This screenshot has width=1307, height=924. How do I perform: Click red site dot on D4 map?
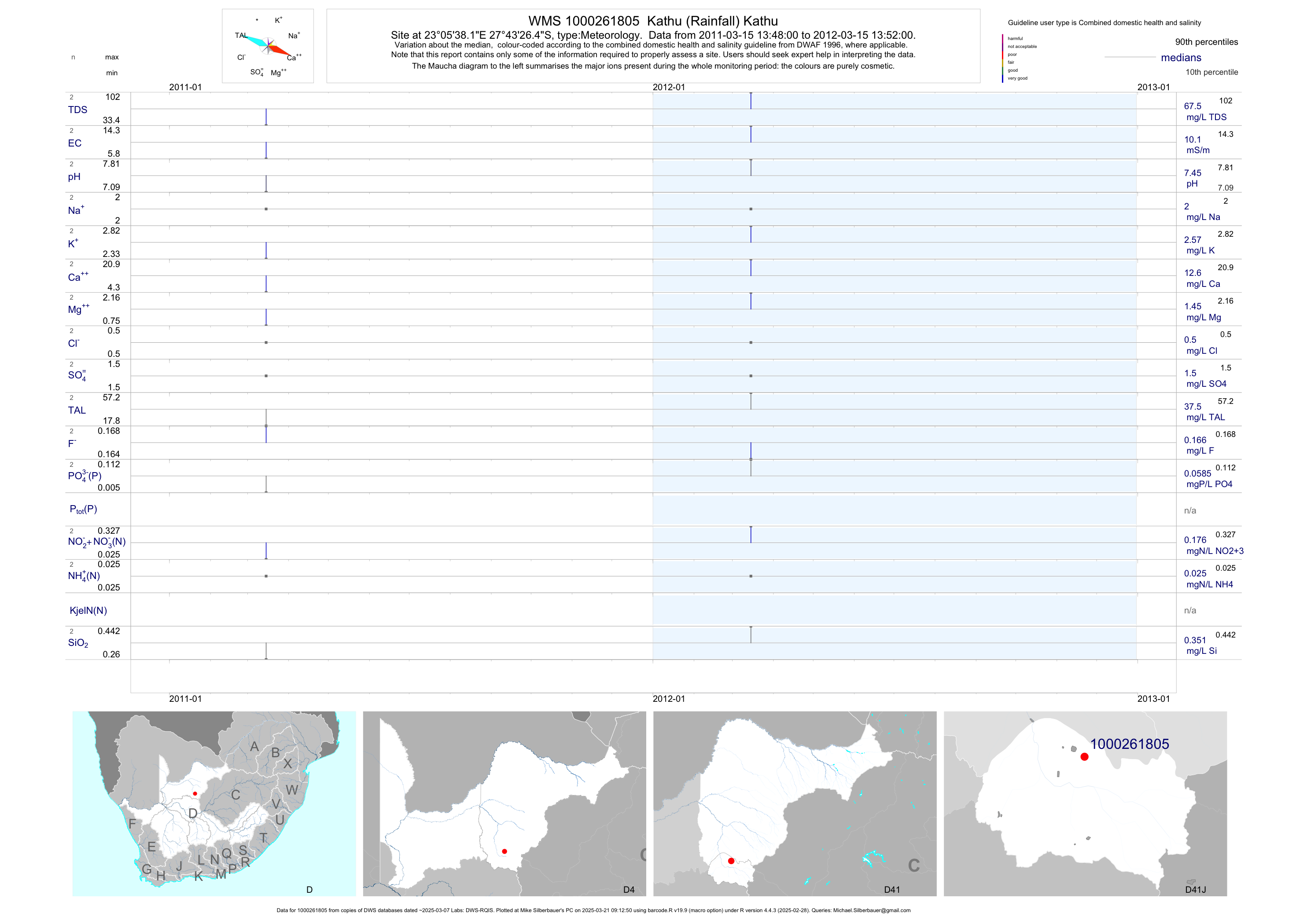[504, 851]
